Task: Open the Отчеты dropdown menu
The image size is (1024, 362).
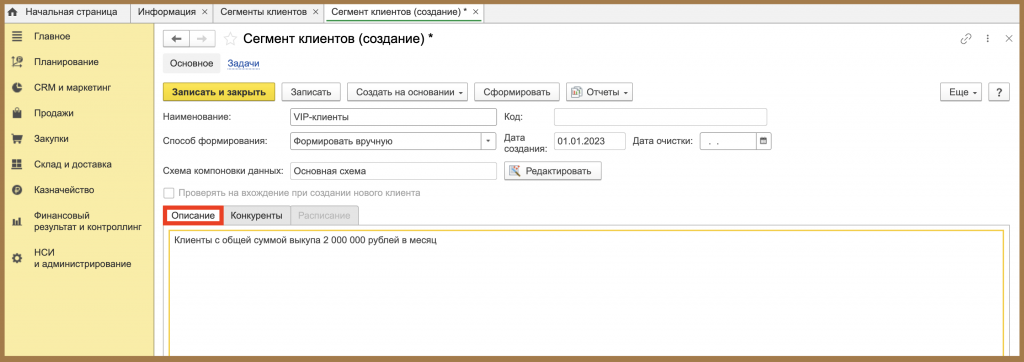Action: (600, 92)
